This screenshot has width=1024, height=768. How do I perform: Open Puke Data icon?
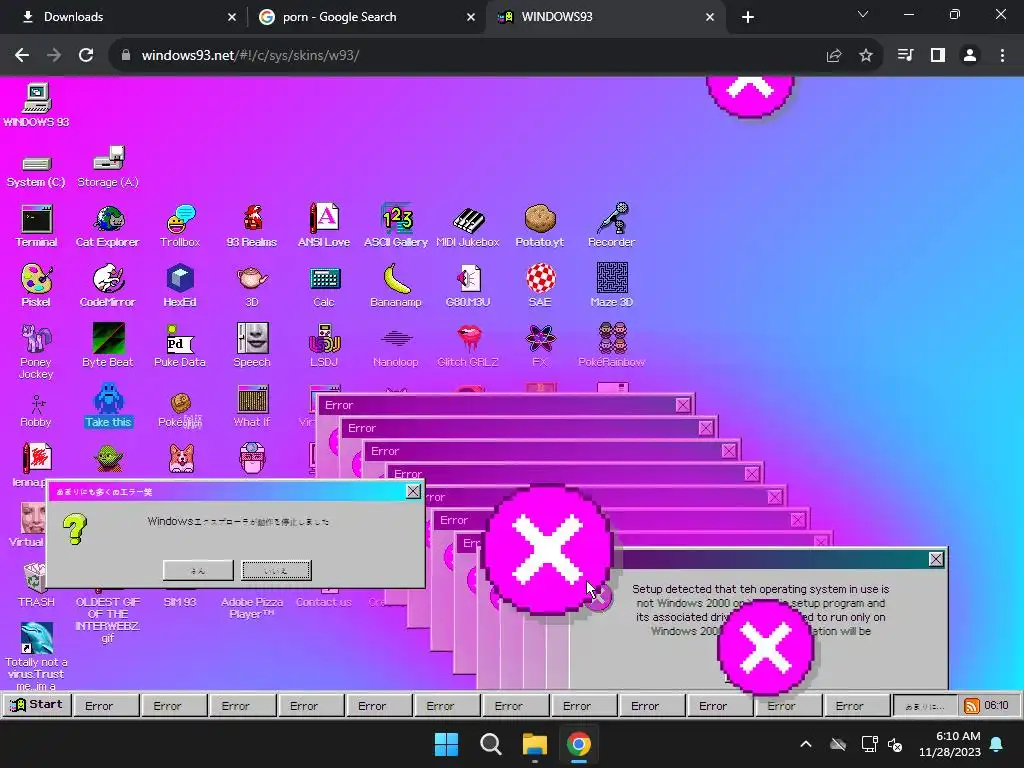[180, 345]
